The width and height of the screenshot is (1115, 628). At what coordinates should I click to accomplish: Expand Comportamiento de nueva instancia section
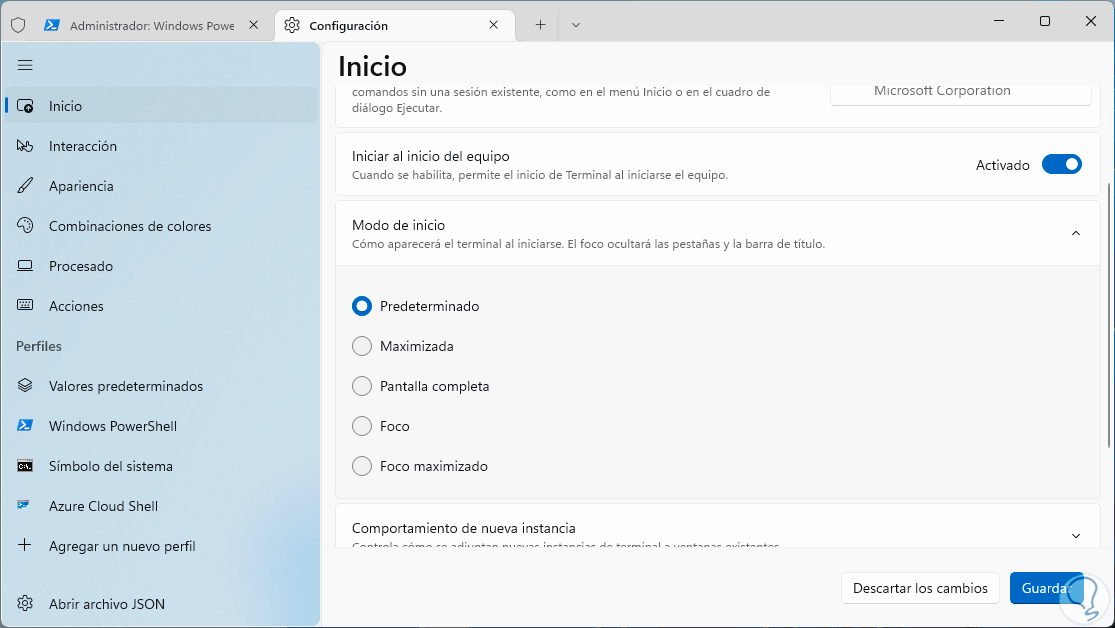tap(1075, 535)
